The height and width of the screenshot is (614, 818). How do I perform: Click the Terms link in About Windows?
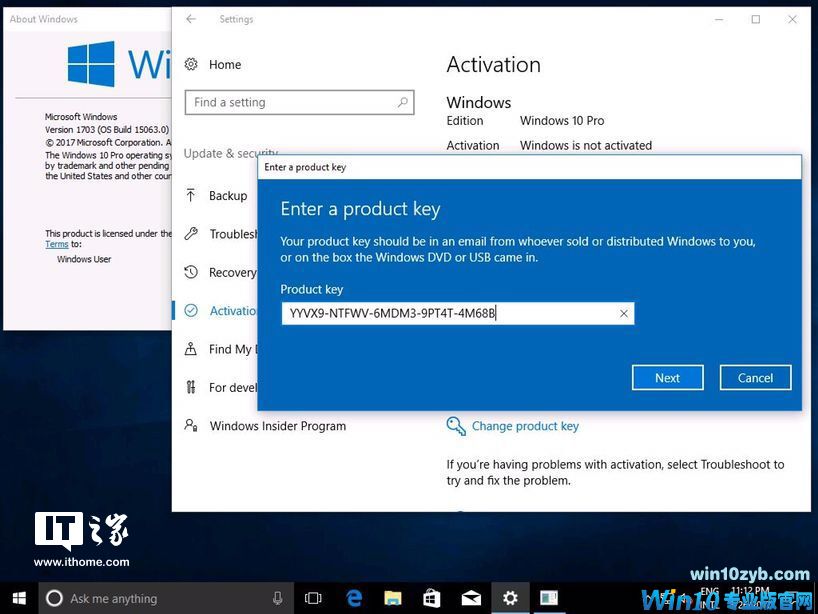click(57, 244)
